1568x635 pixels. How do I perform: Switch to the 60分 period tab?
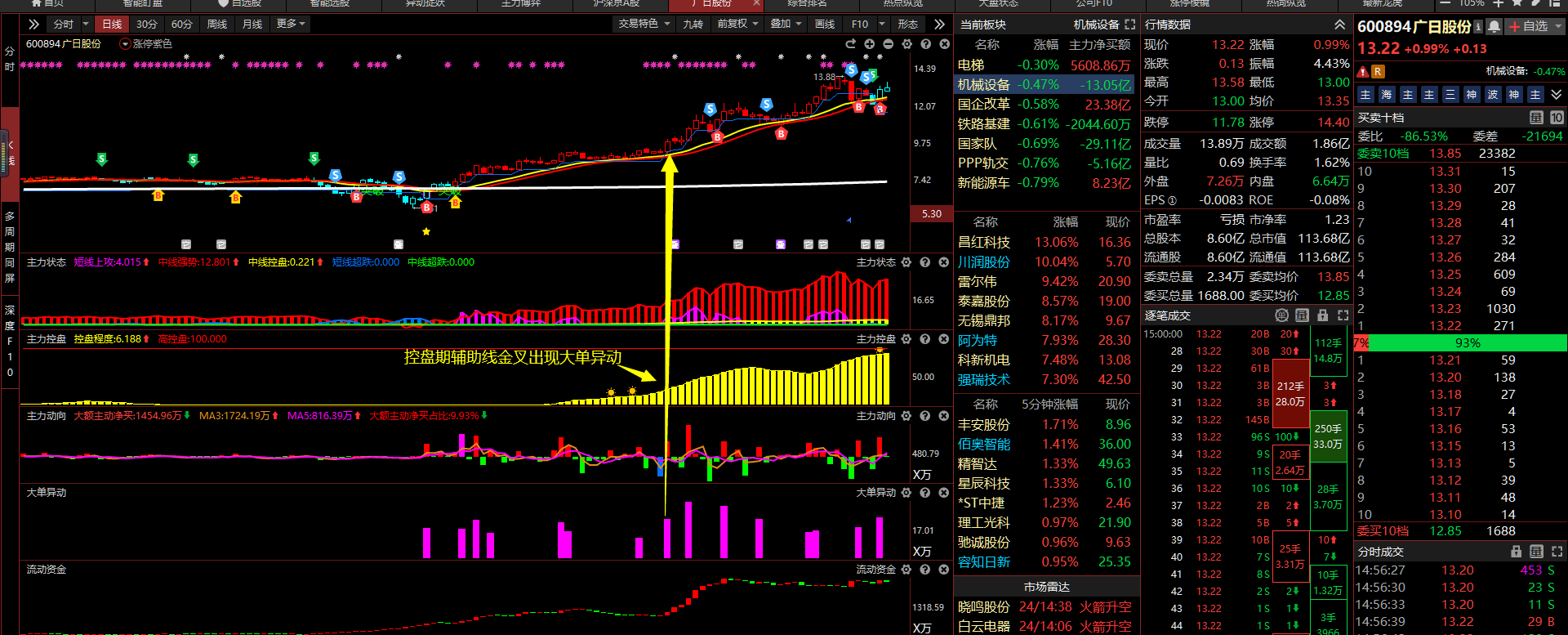pyautogui.click(x=182, y=25)
